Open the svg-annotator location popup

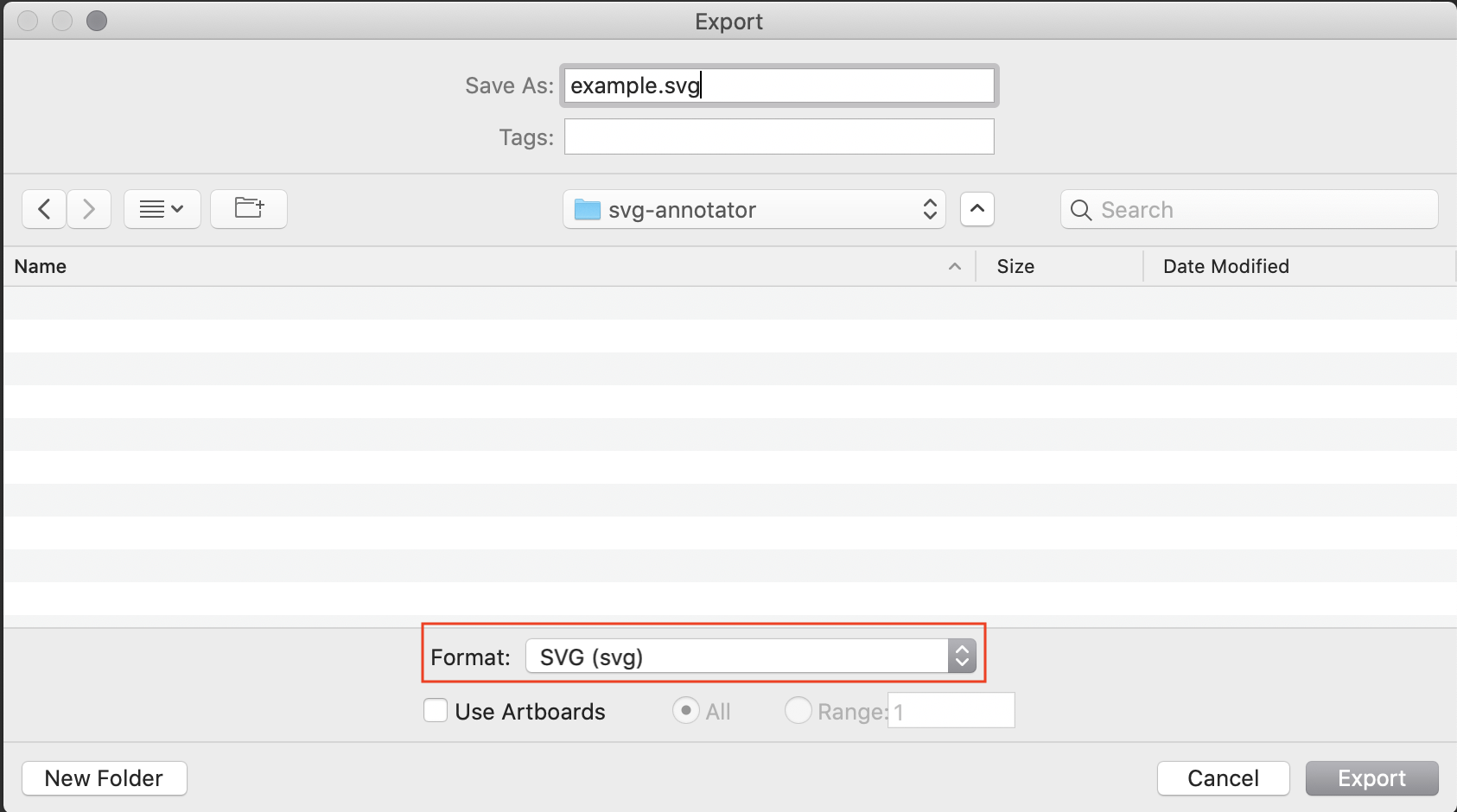pyautogui.click(x=754, y=209)
